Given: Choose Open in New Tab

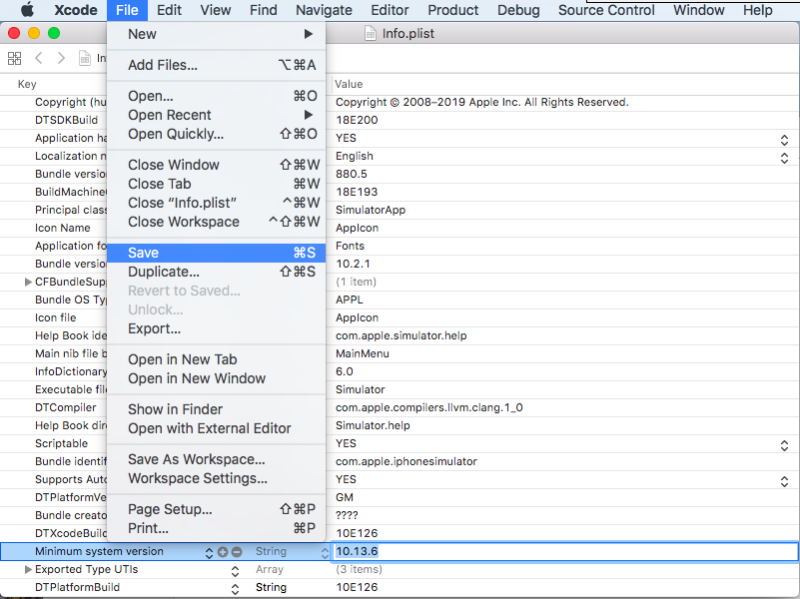Looking at the screenshot, I should click(x=217, y=360).
